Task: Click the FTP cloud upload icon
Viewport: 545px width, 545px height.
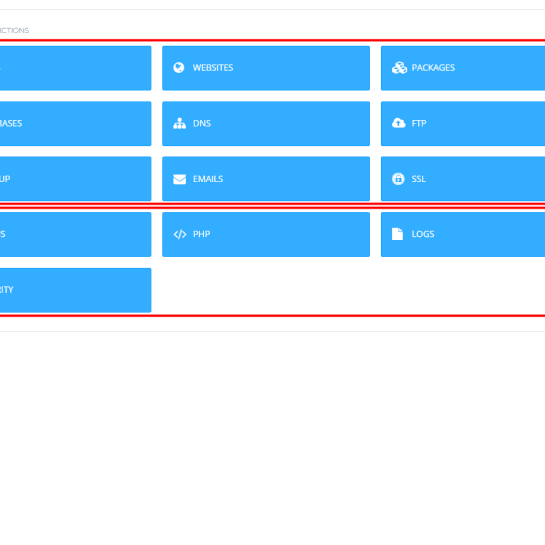Action: [x=399, y=123]
